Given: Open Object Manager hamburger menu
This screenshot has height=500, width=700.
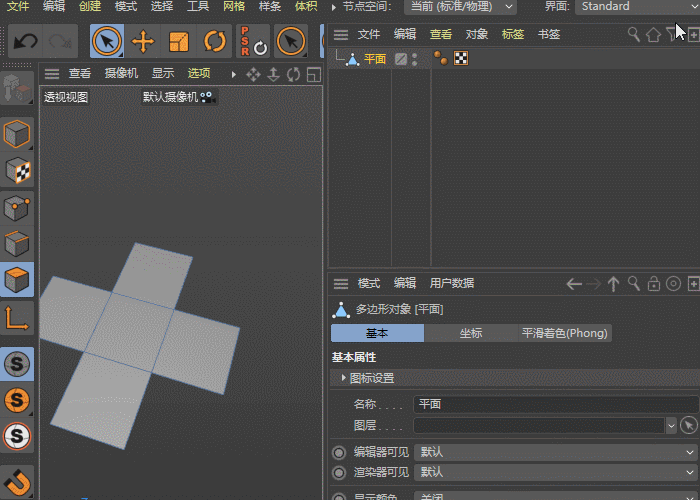Looking at the screenshot, I should coord(341,34).
